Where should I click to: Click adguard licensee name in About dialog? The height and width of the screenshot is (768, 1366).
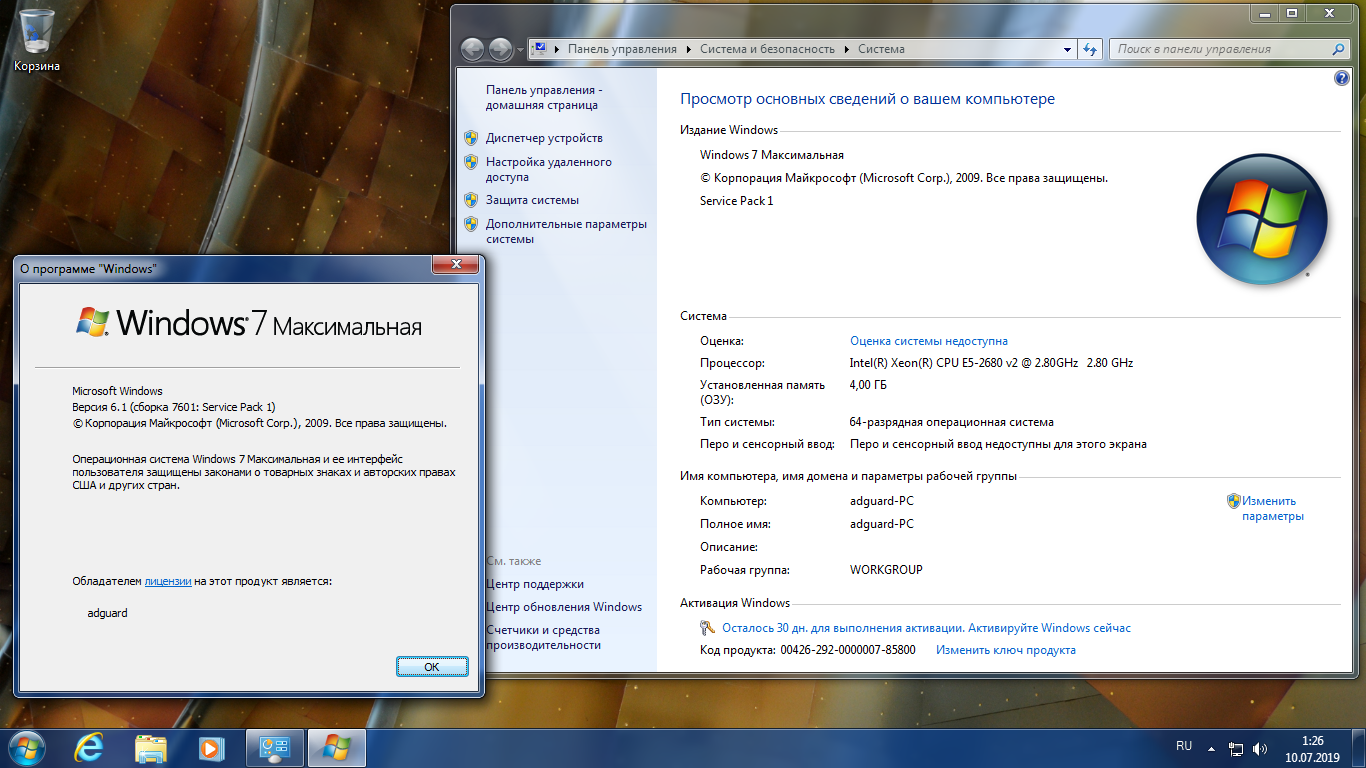point(108,613)
